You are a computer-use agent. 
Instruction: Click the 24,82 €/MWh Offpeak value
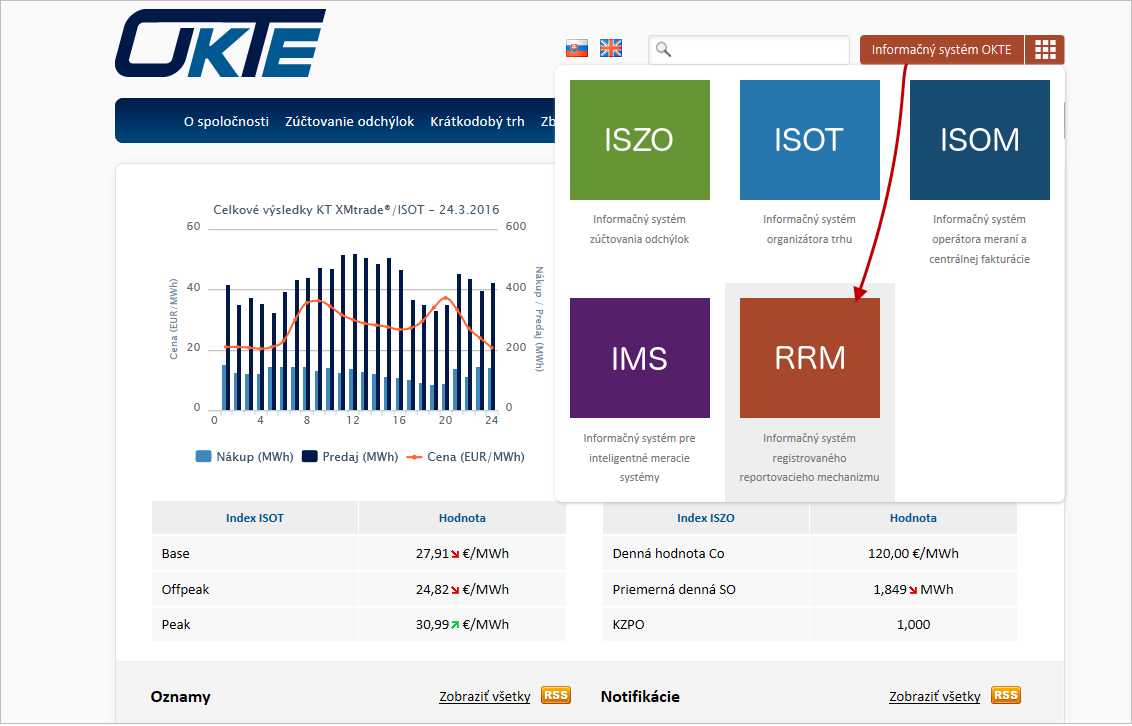click(462, 590)
